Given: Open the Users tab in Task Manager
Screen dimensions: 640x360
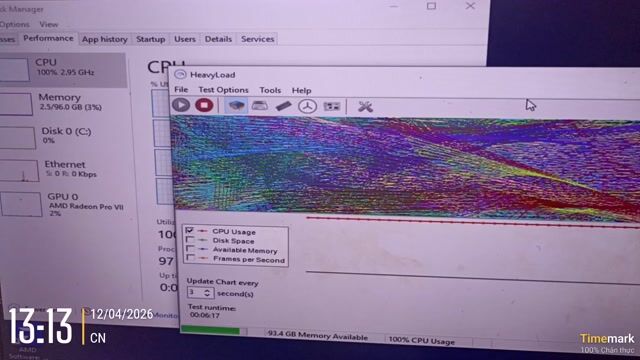Looking at the screenshot, I should (x=184, y=39).
